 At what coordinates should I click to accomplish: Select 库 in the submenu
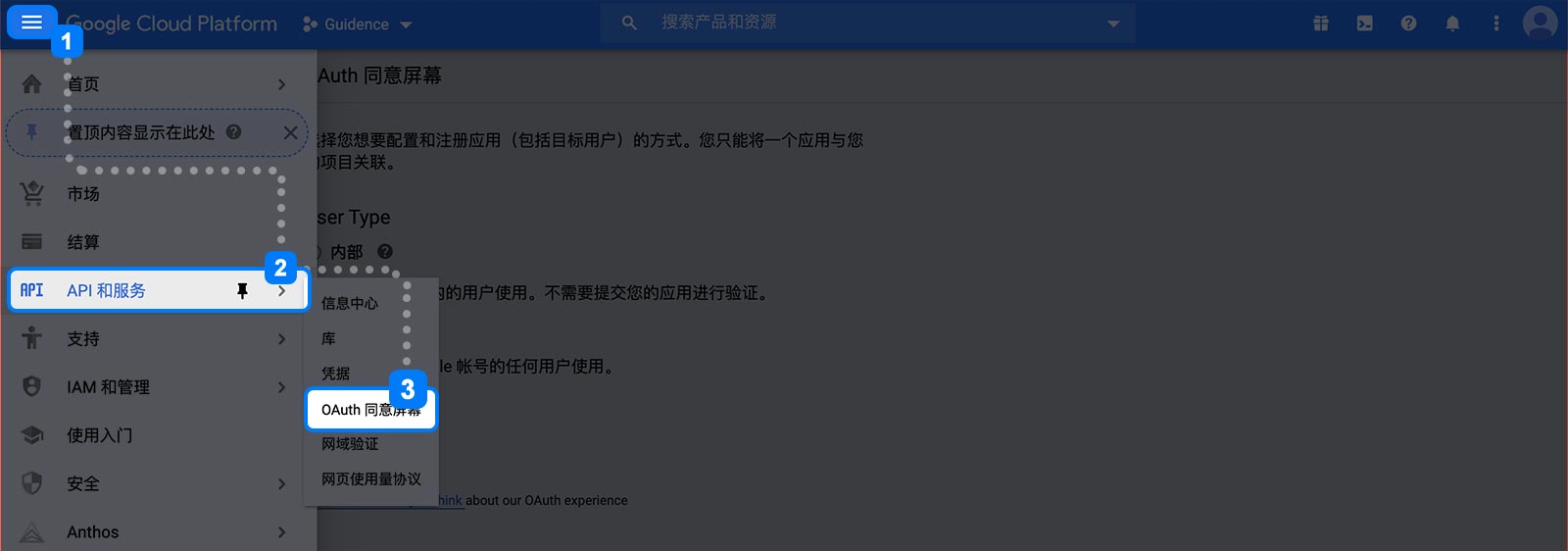pyautogui.click(x=328, y=338)
